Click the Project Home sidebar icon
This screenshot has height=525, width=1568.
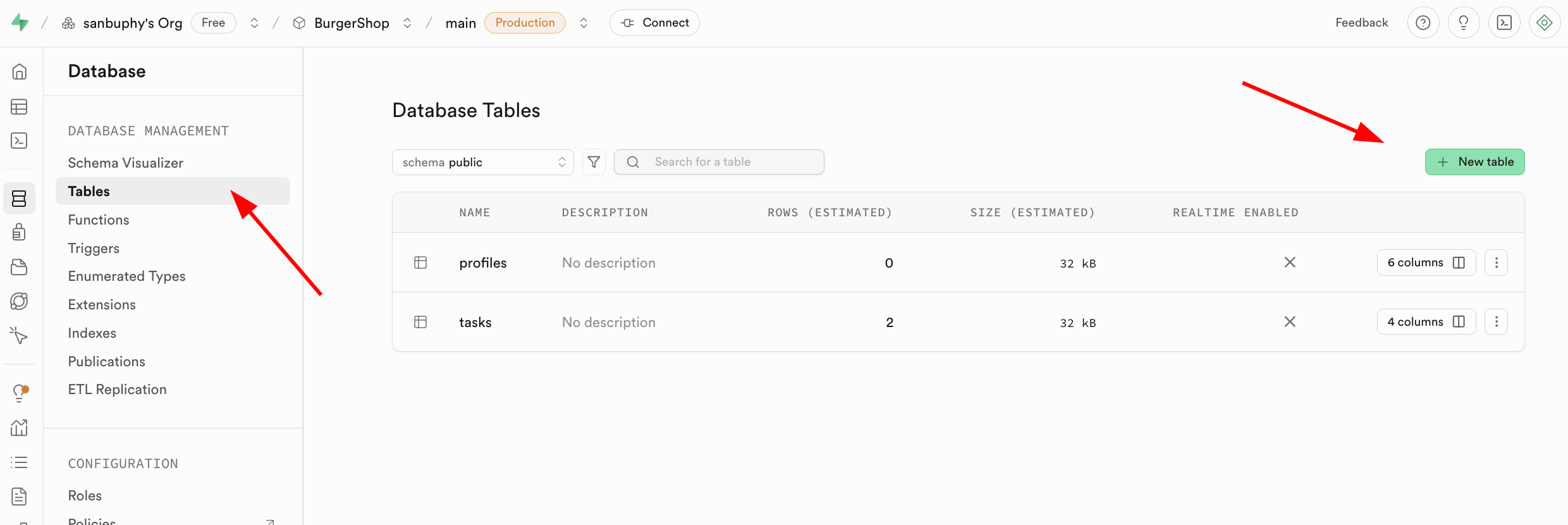pos(19,72)
